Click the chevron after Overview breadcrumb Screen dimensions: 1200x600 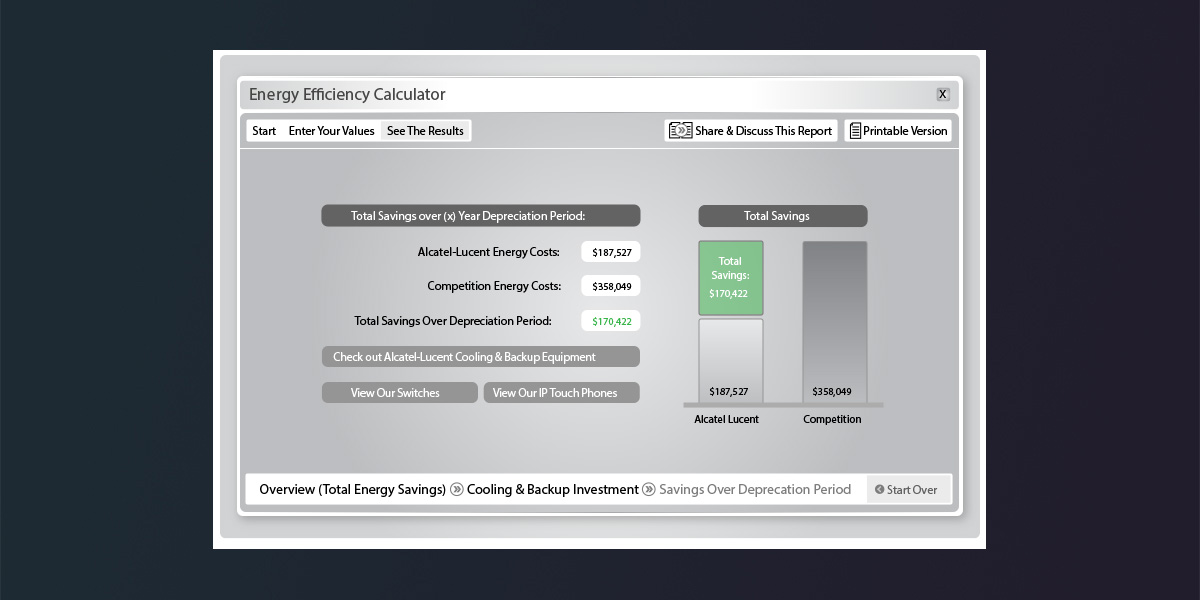coord(457,490)
